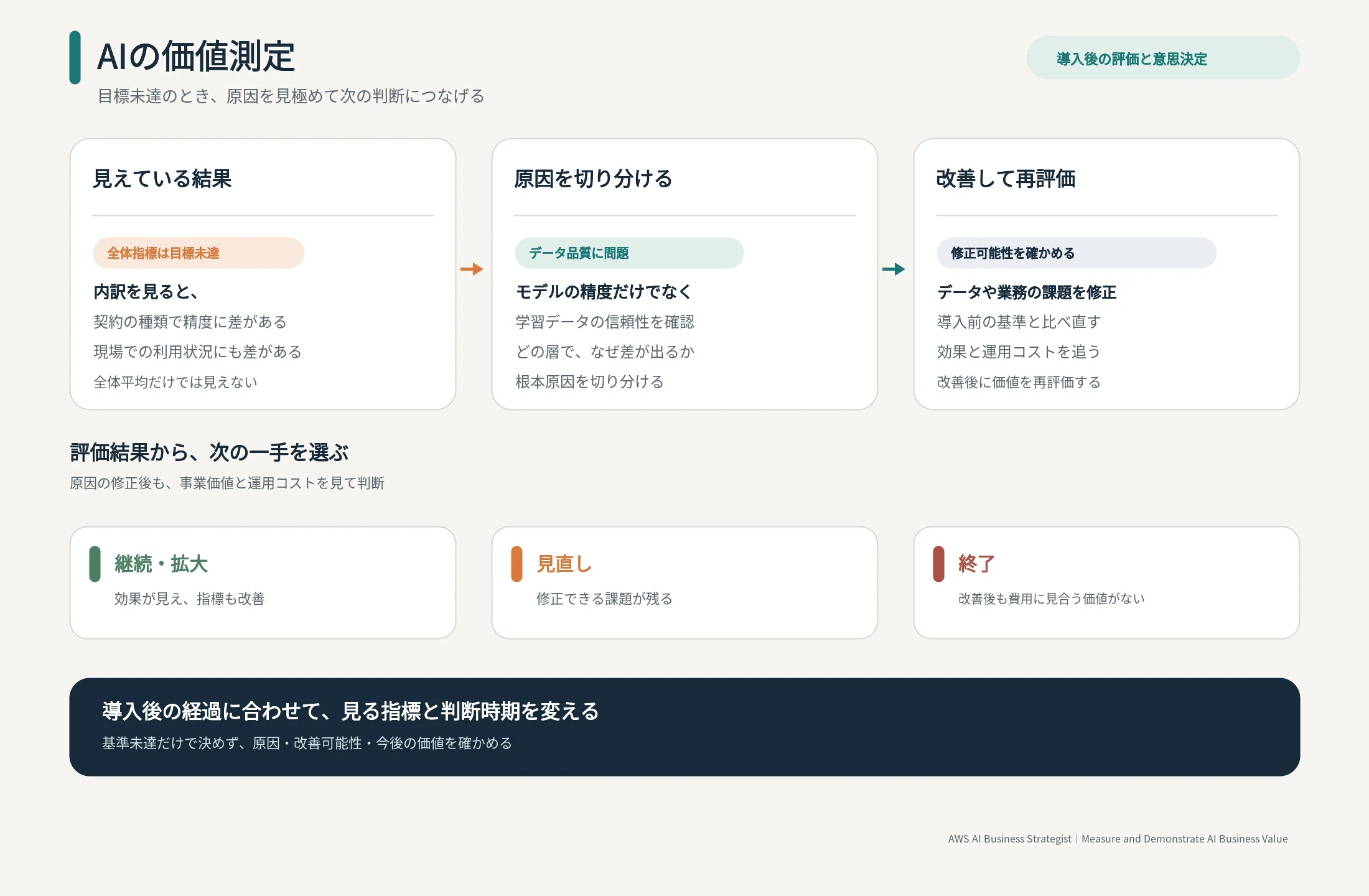Click the line 改善後に価値を再評価する
1369x896 pixels.
tap(1019, 382)
